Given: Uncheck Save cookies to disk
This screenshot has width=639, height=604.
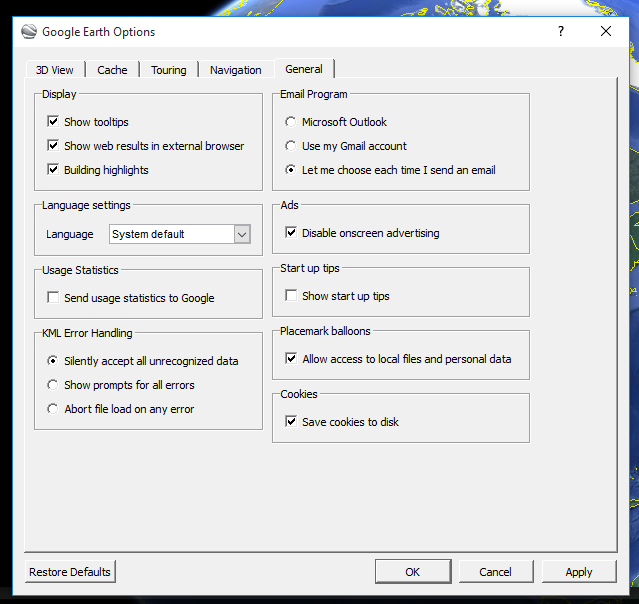Looking at the screenshot, I should click(x=291, y=421).
